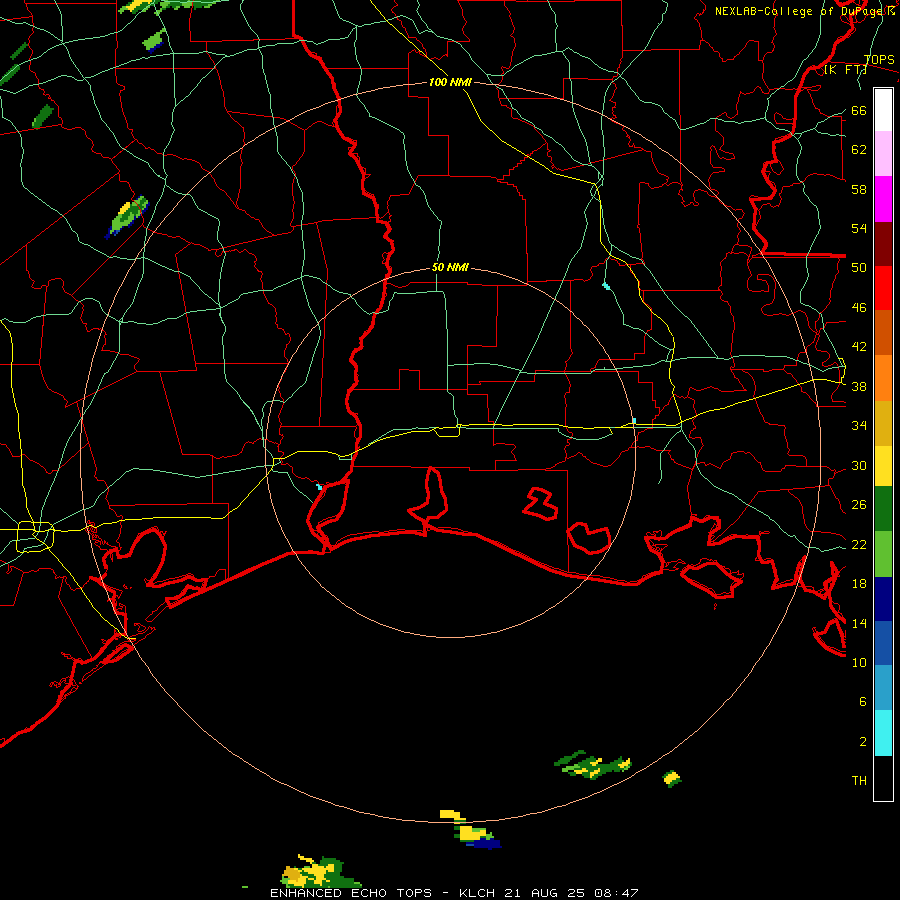Screen dimensions: 900x900
Task: Click the yellow highway loop around Houston
Action: pyautogui.click(x=35, y=537)
